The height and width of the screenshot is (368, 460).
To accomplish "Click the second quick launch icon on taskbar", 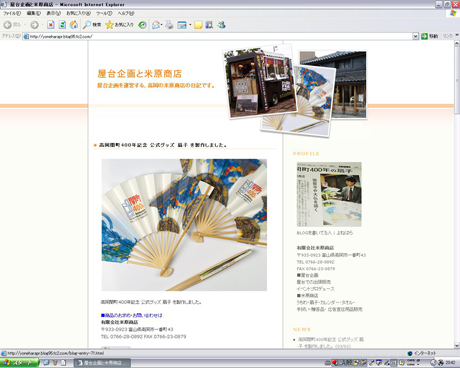I will [55, 363].
